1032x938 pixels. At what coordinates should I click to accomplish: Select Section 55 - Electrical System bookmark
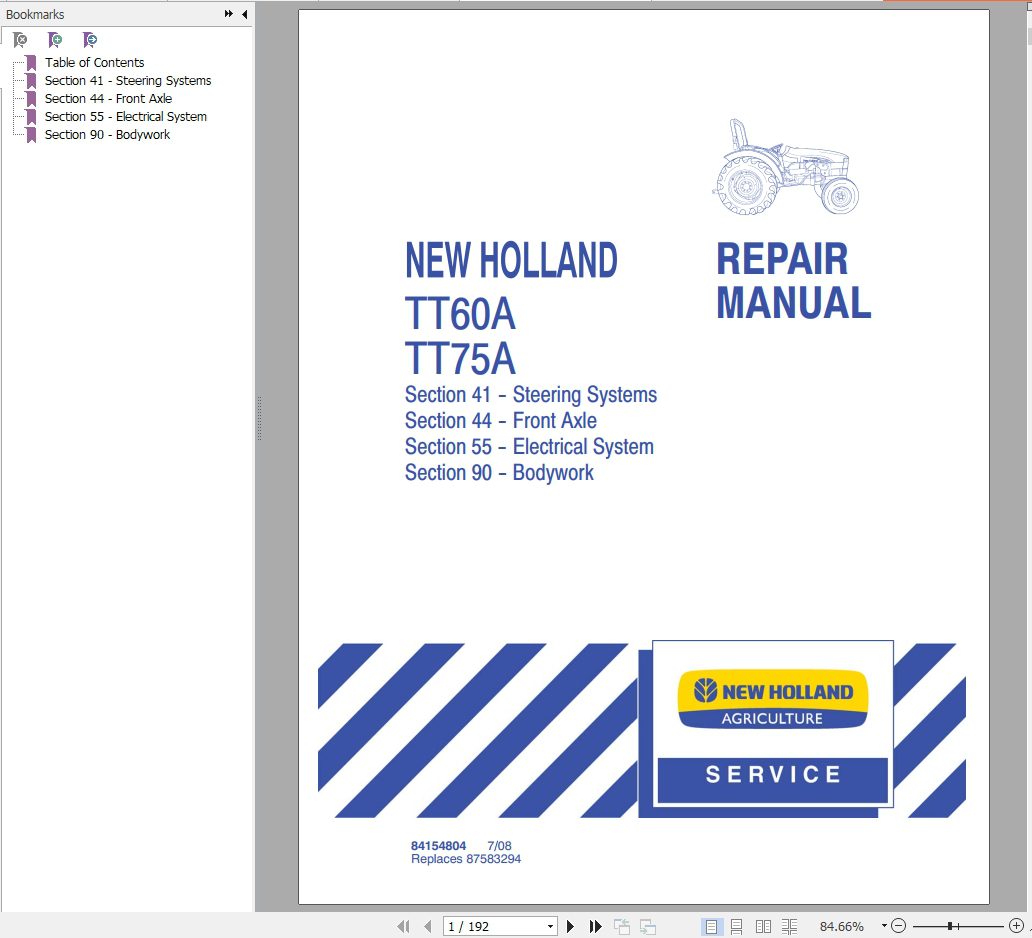click(126, 117)
